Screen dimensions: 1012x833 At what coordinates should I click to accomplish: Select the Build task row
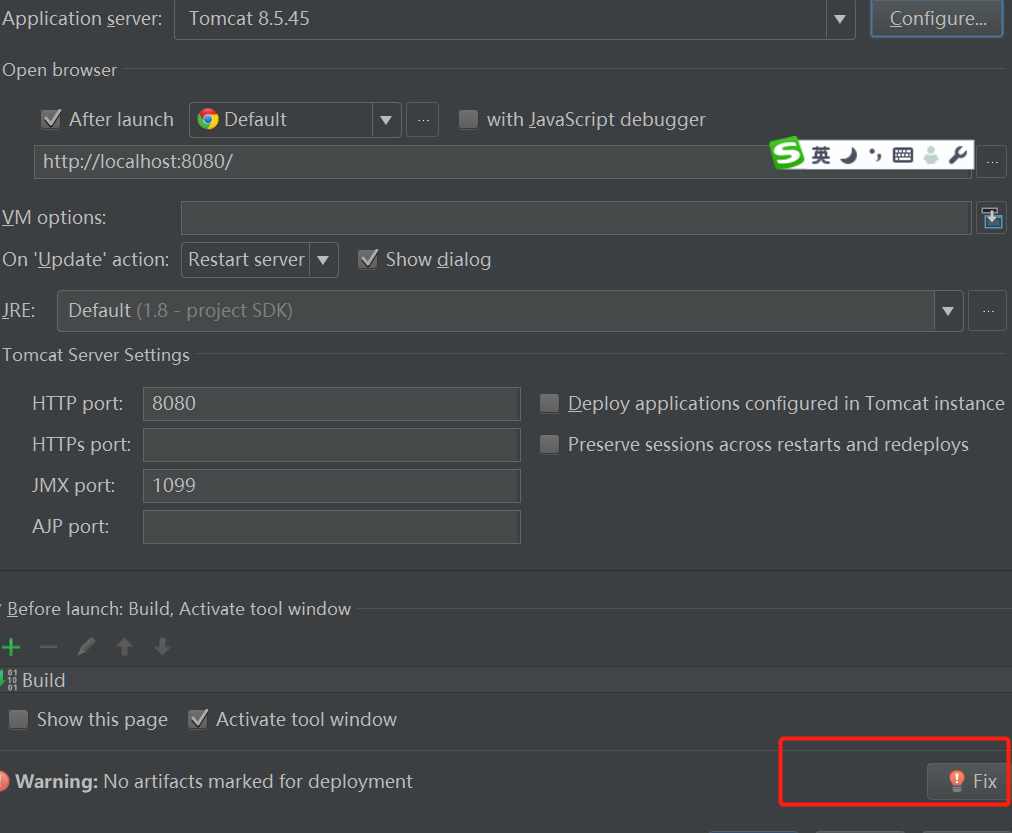click(506, 680)
